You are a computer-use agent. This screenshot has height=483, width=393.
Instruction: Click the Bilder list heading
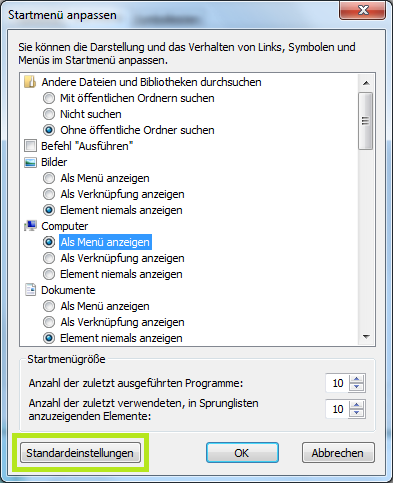click(54, 162)
